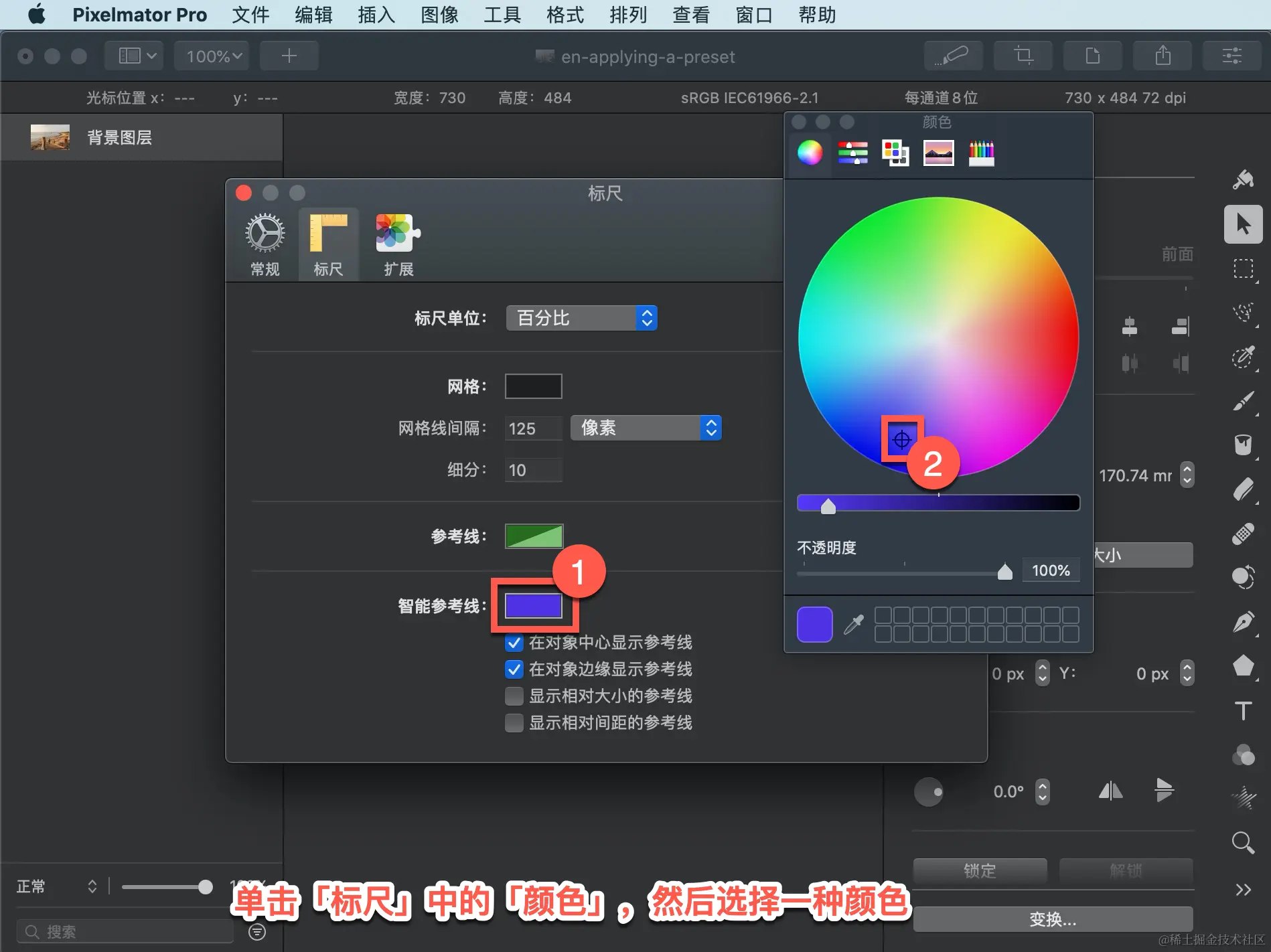Image resolution: width=1271 pixels, height=952 pixels.
Task: Select the Zoom magnifier tool
Action: pos(1244,843)
